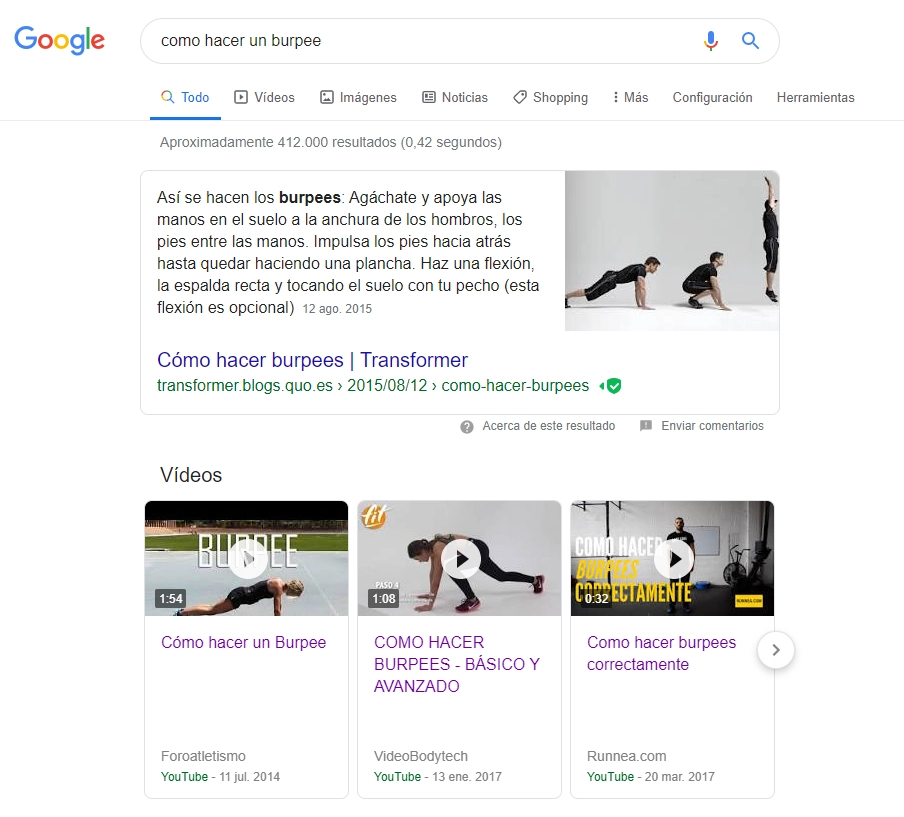Click the 'YouTube - 20 mar. 2017' text
Viewport: 904px width, 817px height.
point(650,777)
